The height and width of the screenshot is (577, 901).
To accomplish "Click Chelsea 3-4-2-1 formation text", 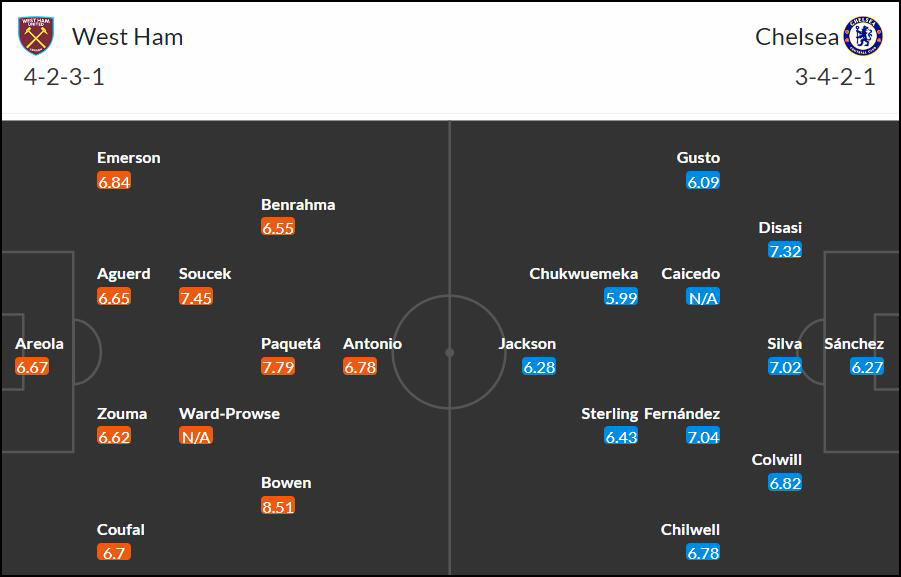I will (835, 76).
